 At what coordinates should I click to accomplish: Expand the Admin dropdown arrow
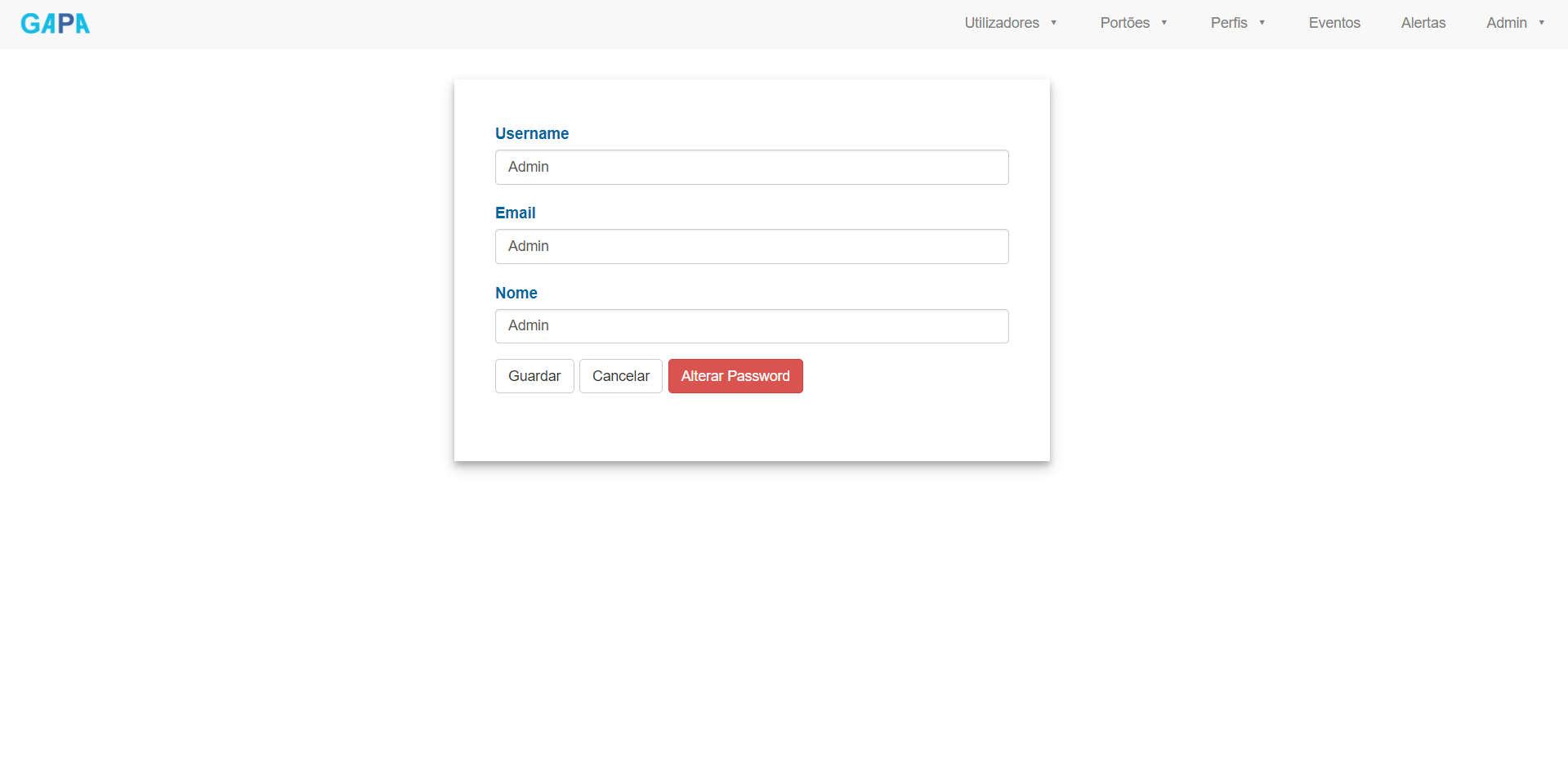[x=1542, y=23]
